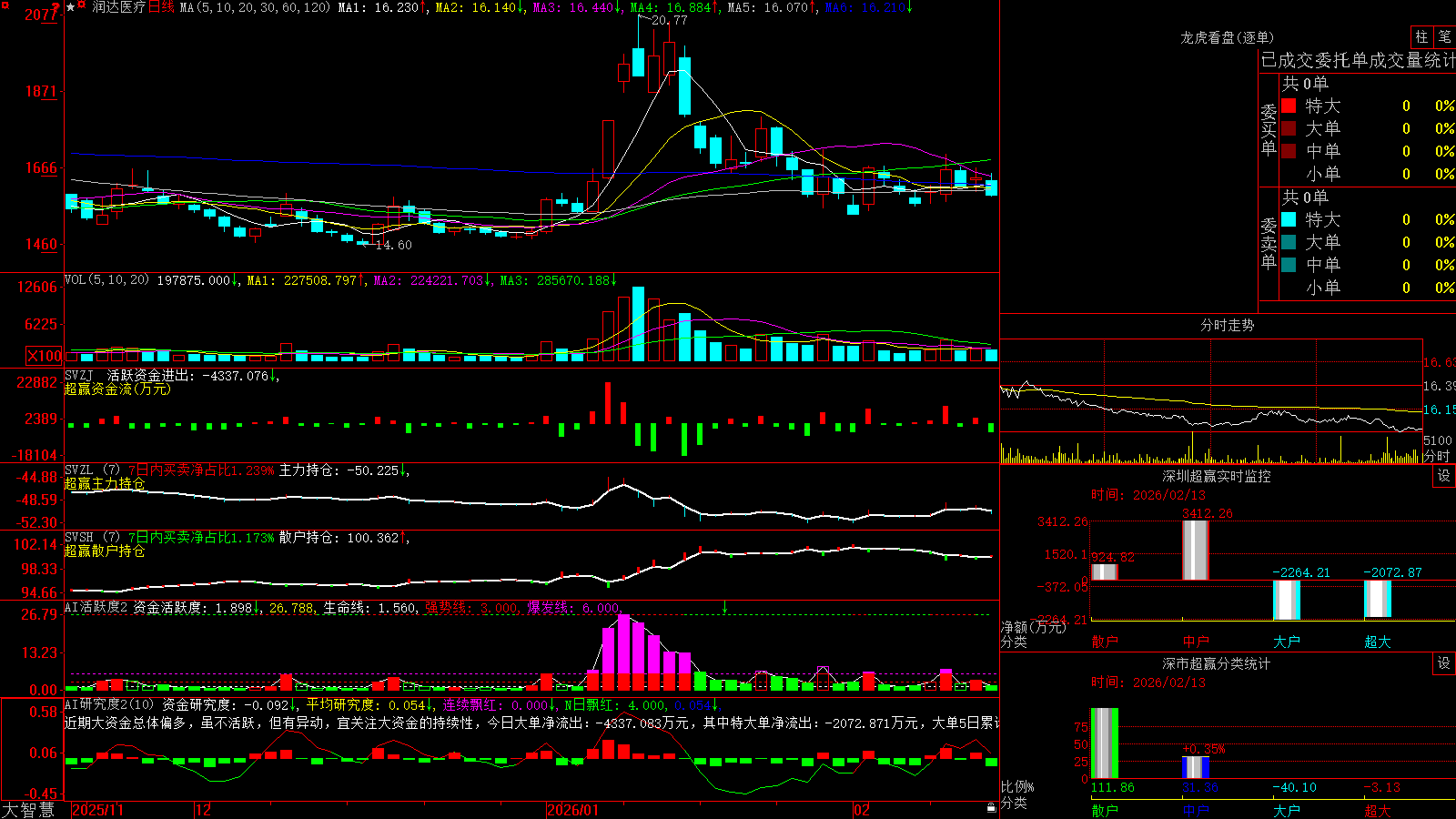Open settings 设 for 深市超赢分类统计
1456x819 pixels.
1444,663
